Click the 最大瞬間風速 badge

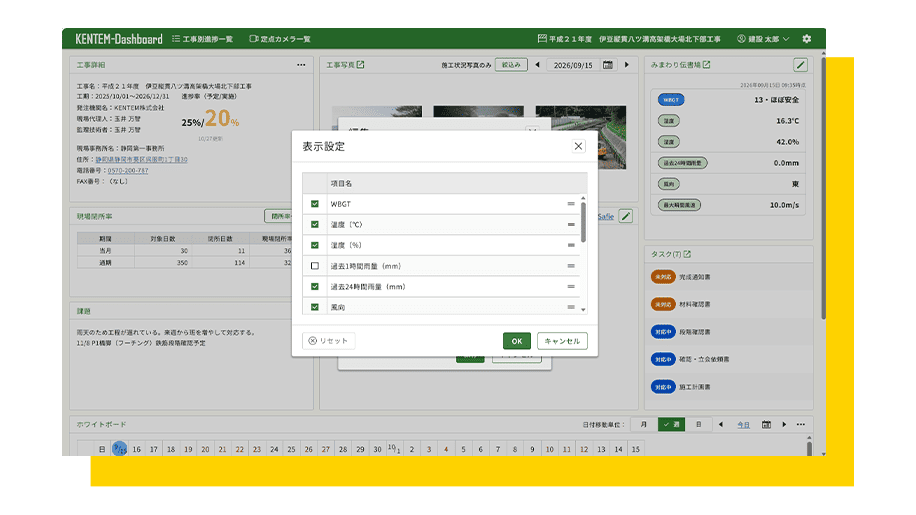pyautogui.click(x=679, y=205)
